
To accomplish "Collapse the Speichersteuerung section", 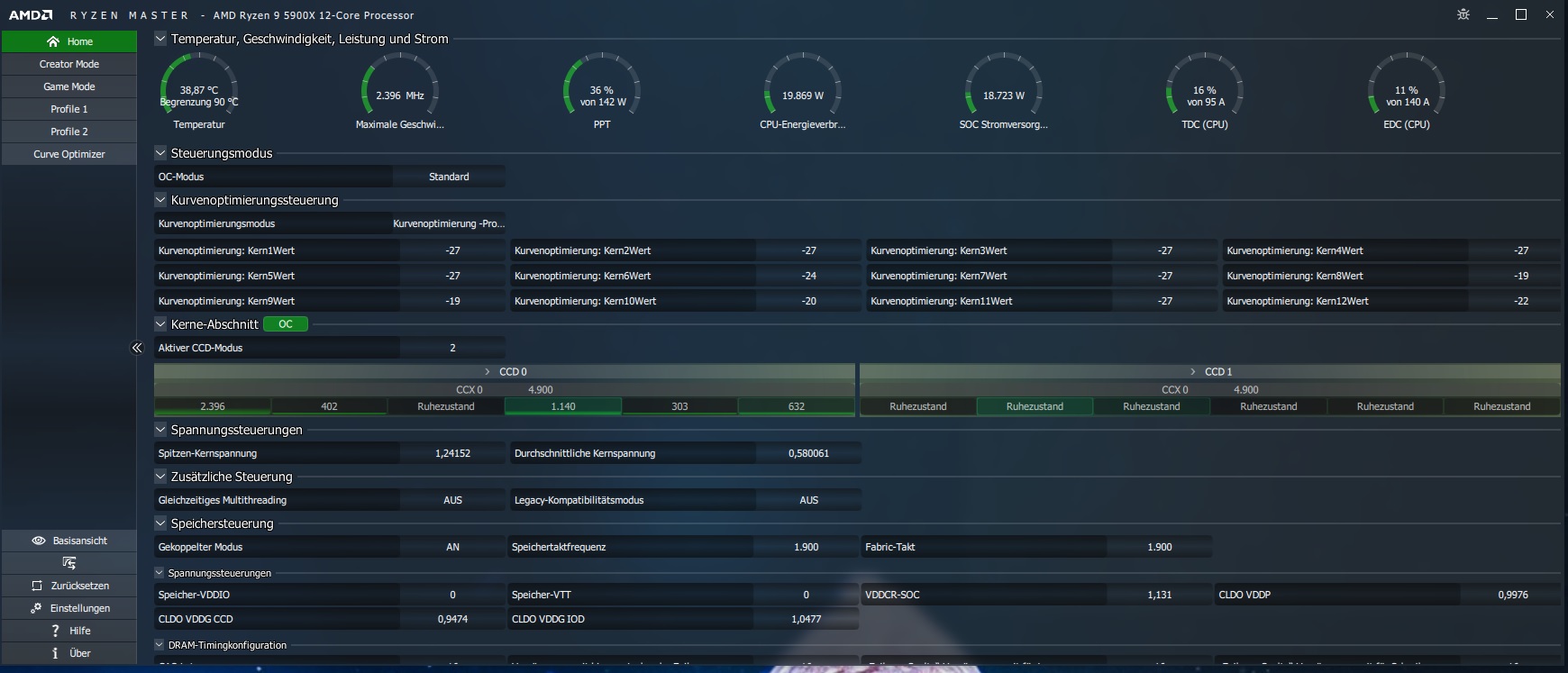I will 160,523.
